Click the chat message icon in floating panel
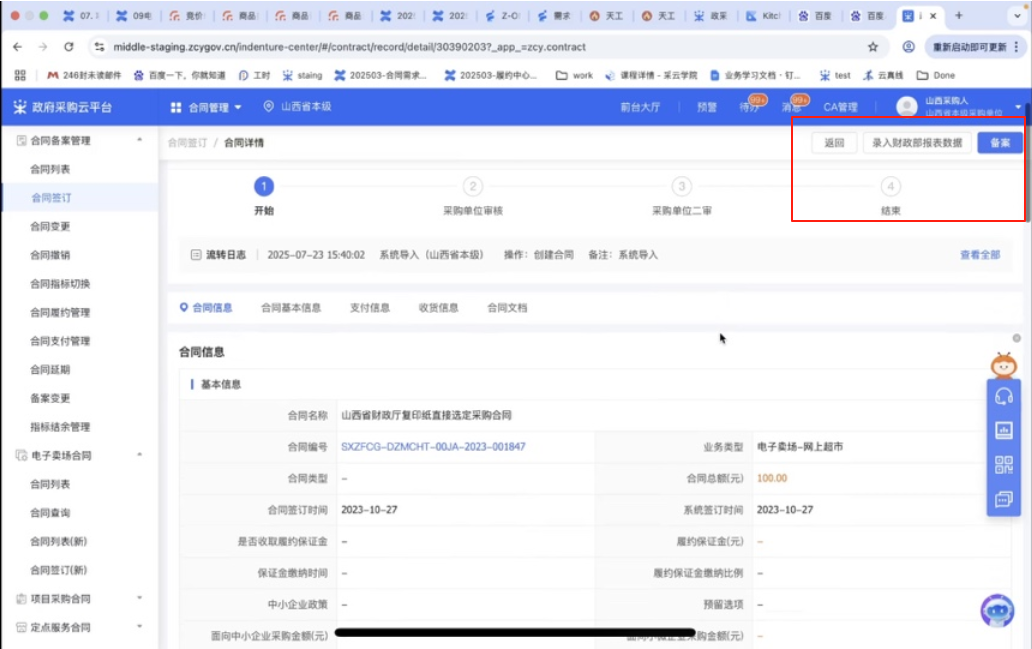 (x=1004, y=498)
